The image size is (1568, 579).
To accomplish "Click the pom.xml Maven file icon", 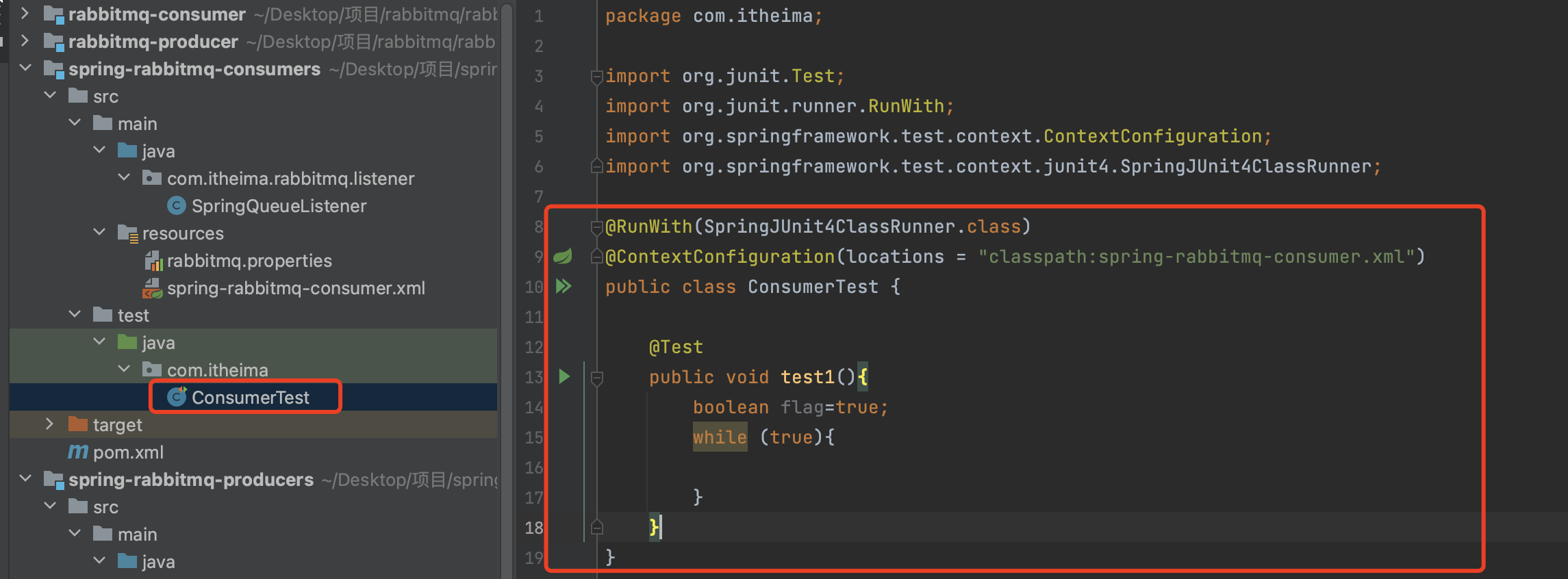I will [x=77, y=452].
